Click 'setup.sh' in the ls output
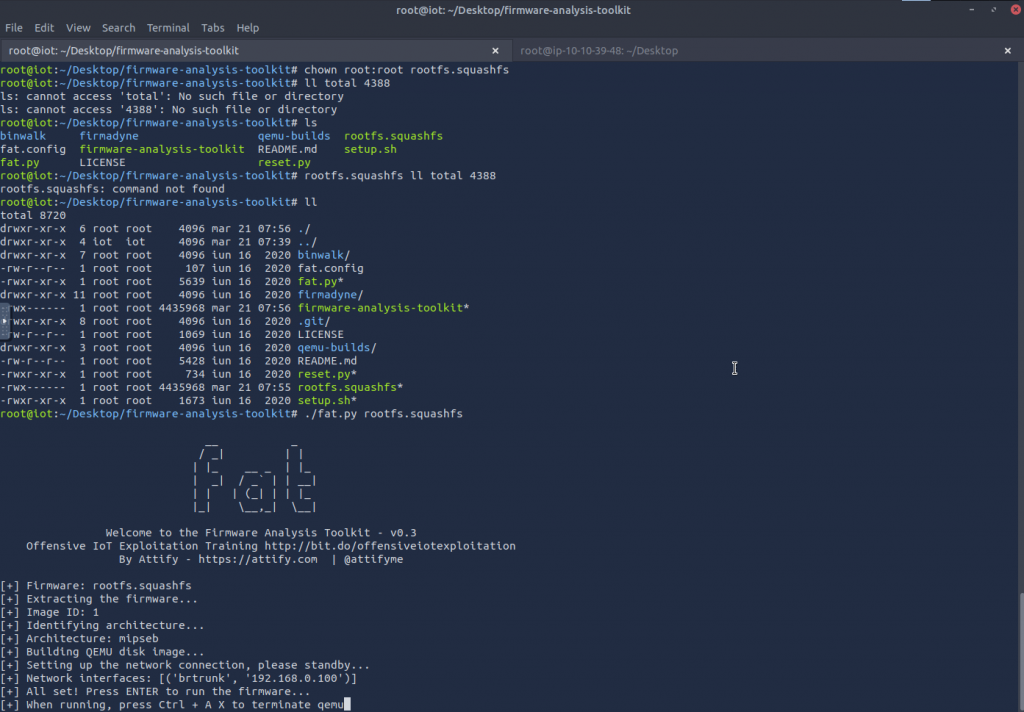Viewport: 1024px width, 712px height. (x=370, y=149)
